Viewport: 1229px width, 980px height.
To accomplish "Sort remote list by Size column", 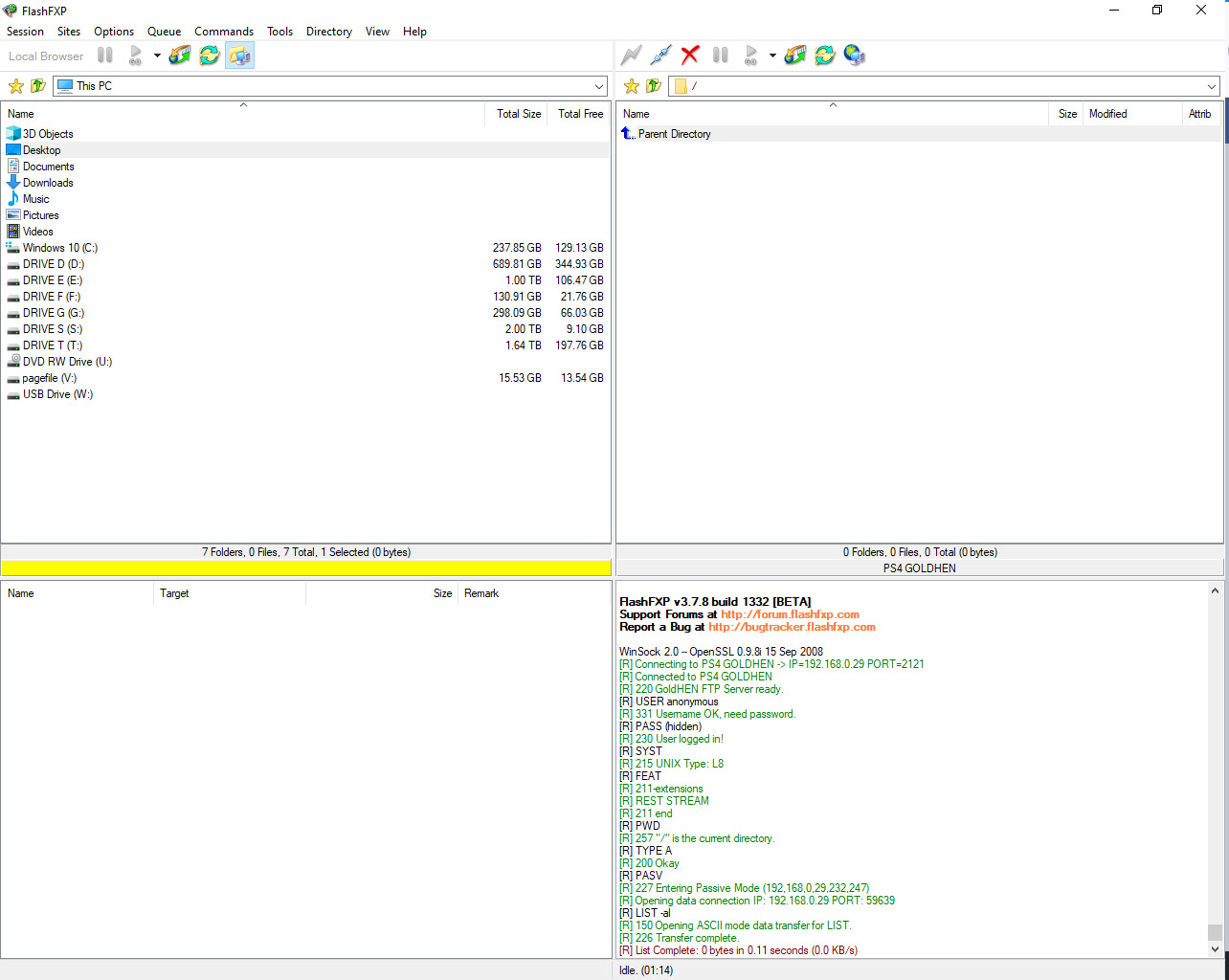I will [1066, 114].
